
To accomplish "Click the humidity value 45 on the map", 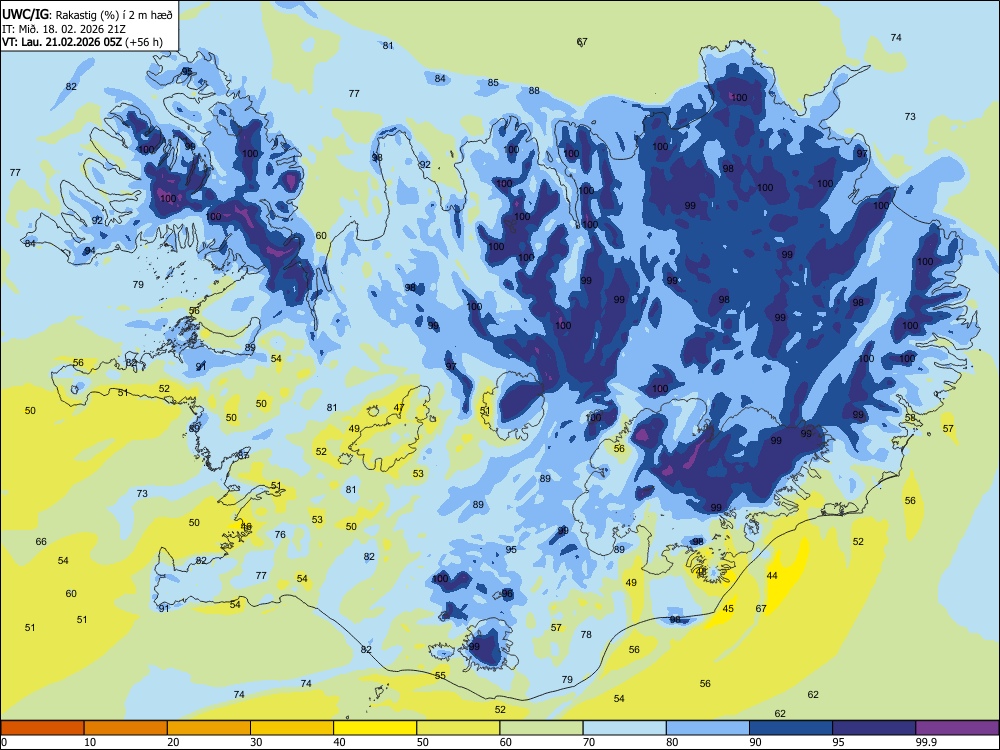I will (728, 608).
